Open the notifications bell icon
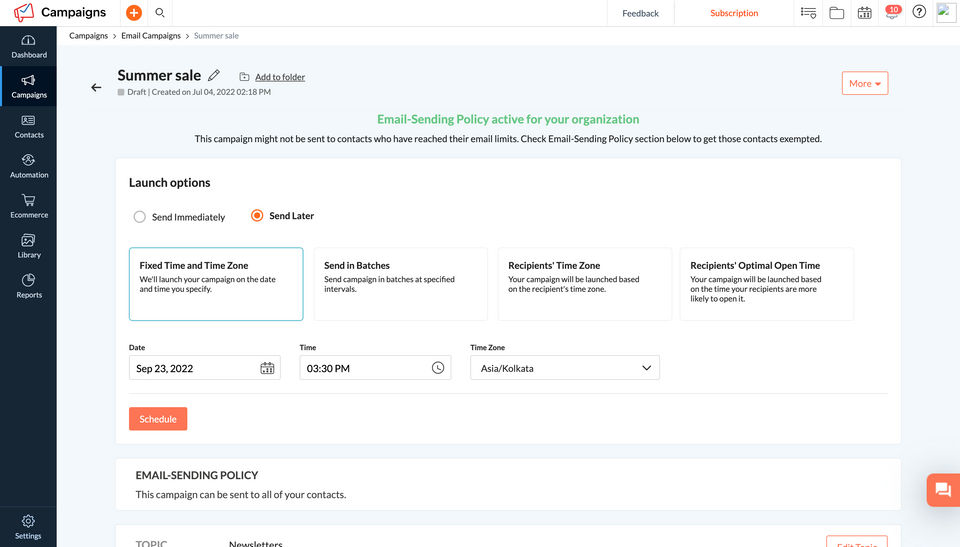 pyautogui.click(x=891, y=13)
